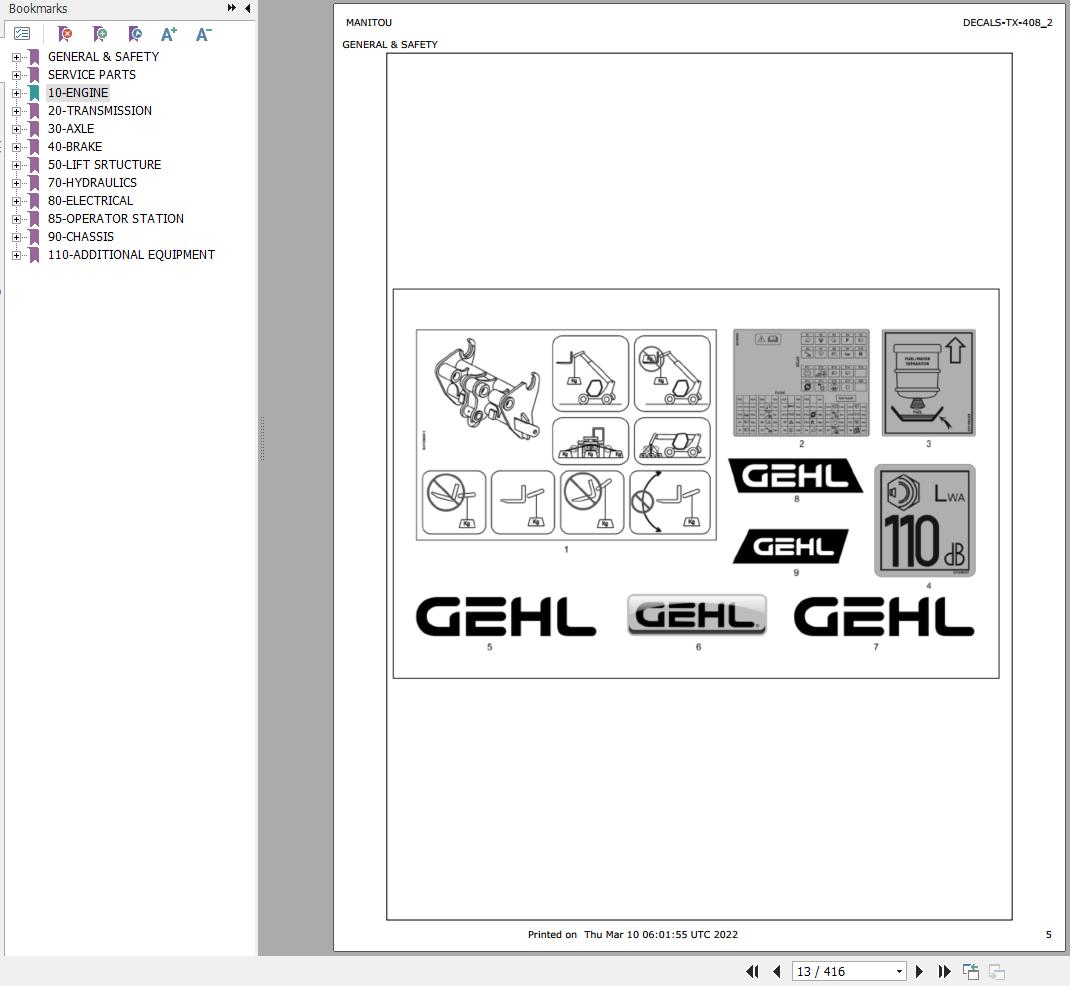Expand the SERVICE PARTS bookmark
Viewport: 1070px width, 986px height.
tap(16, 75)
